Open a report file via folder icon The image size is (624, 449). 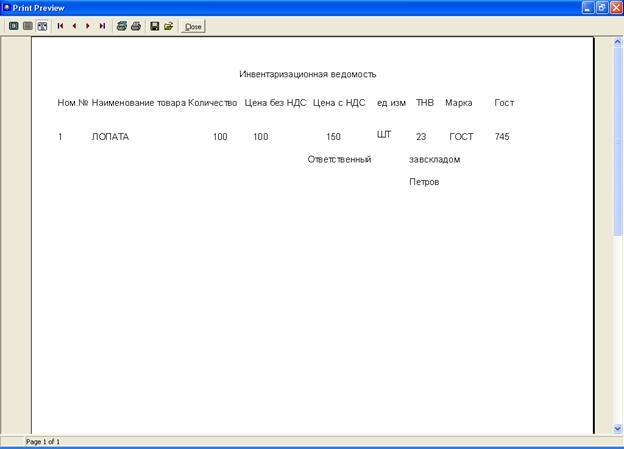click(169, 26)
